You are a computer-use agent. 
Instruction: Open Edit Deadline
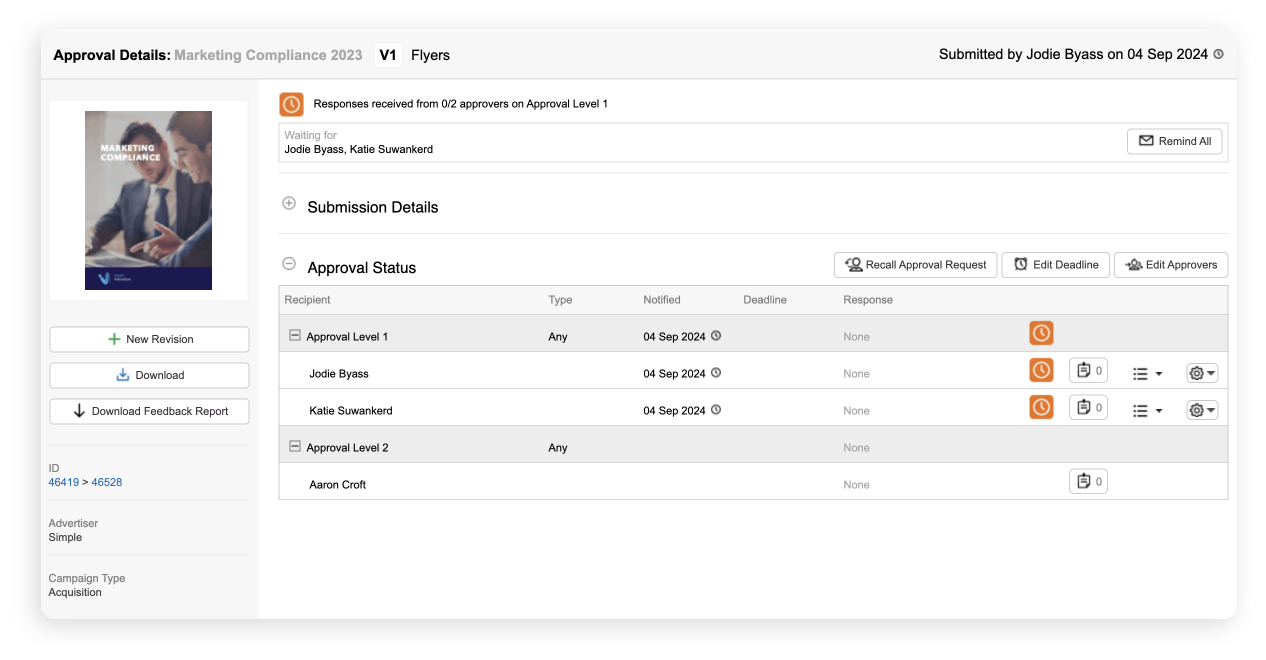1055,264
